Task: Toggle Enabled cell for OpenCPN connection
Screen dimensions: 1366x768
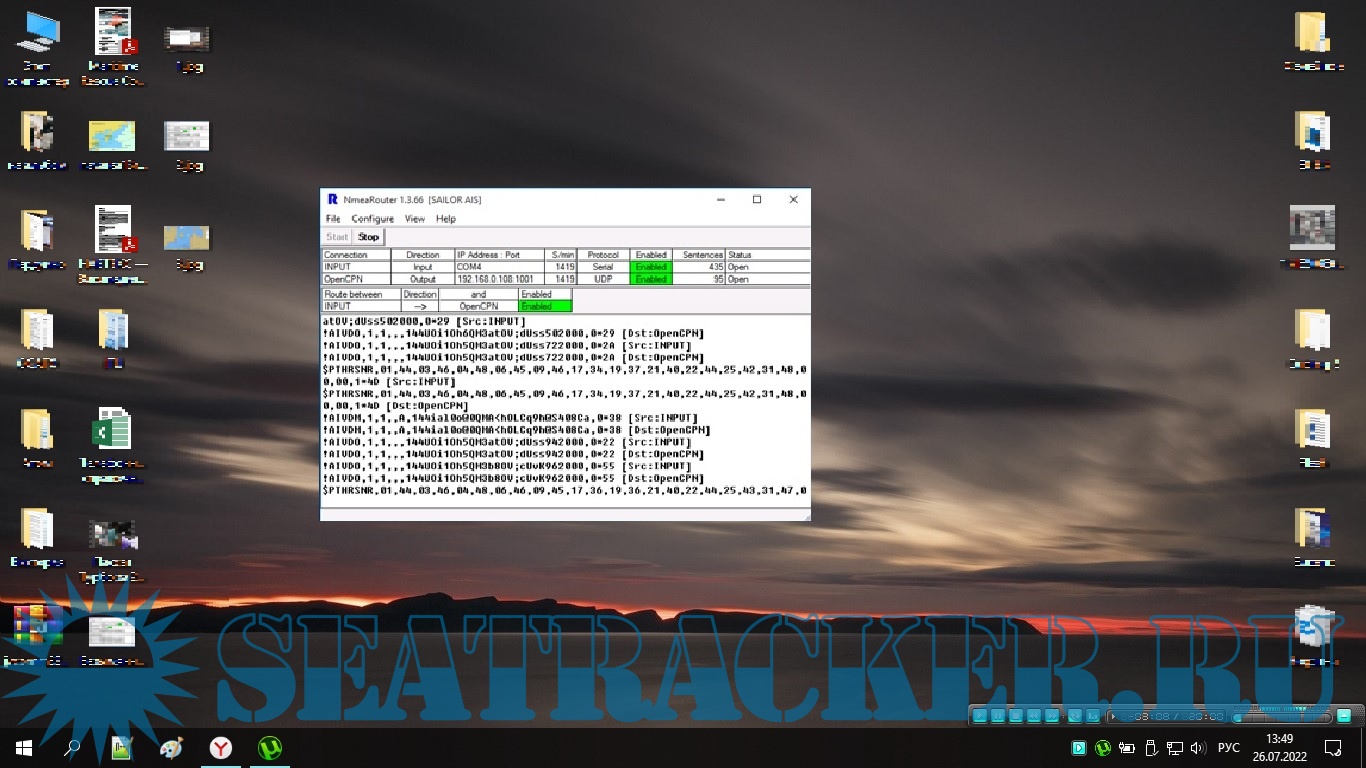Action: [651, 280]
